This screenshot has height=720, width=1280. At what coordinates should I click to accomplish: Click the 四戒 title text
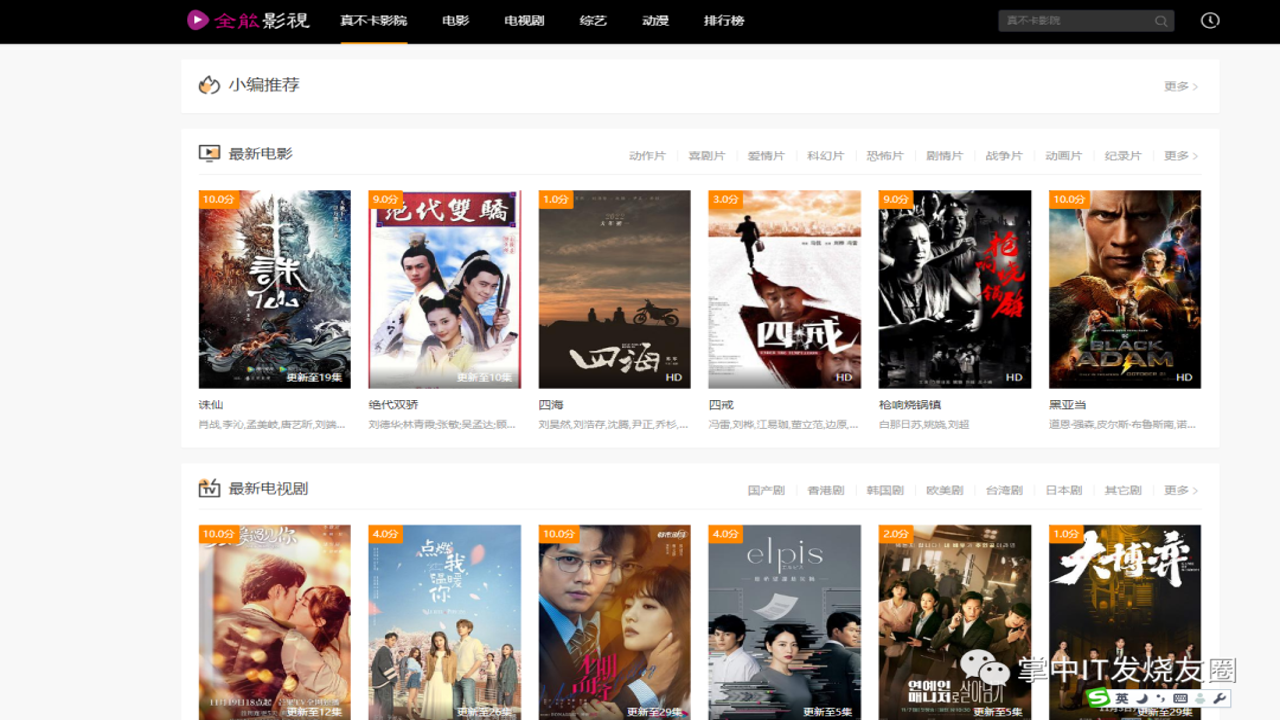721,405
